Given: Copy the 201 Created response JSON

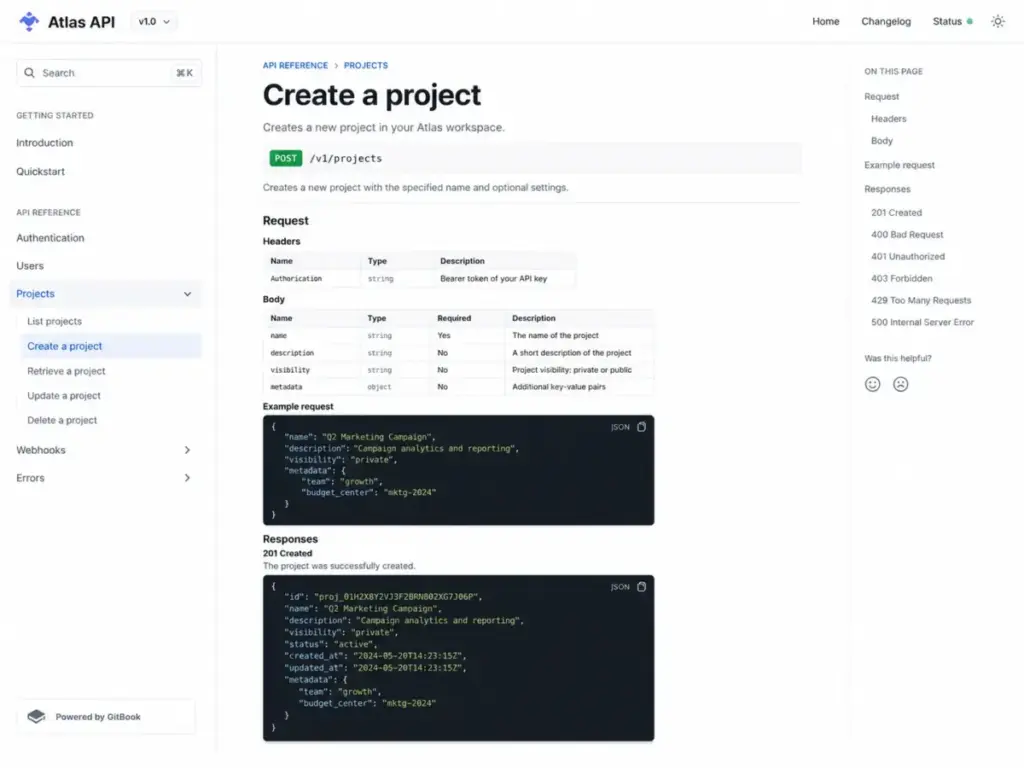Looking at the screenshot, I should [x=641, y=586].
